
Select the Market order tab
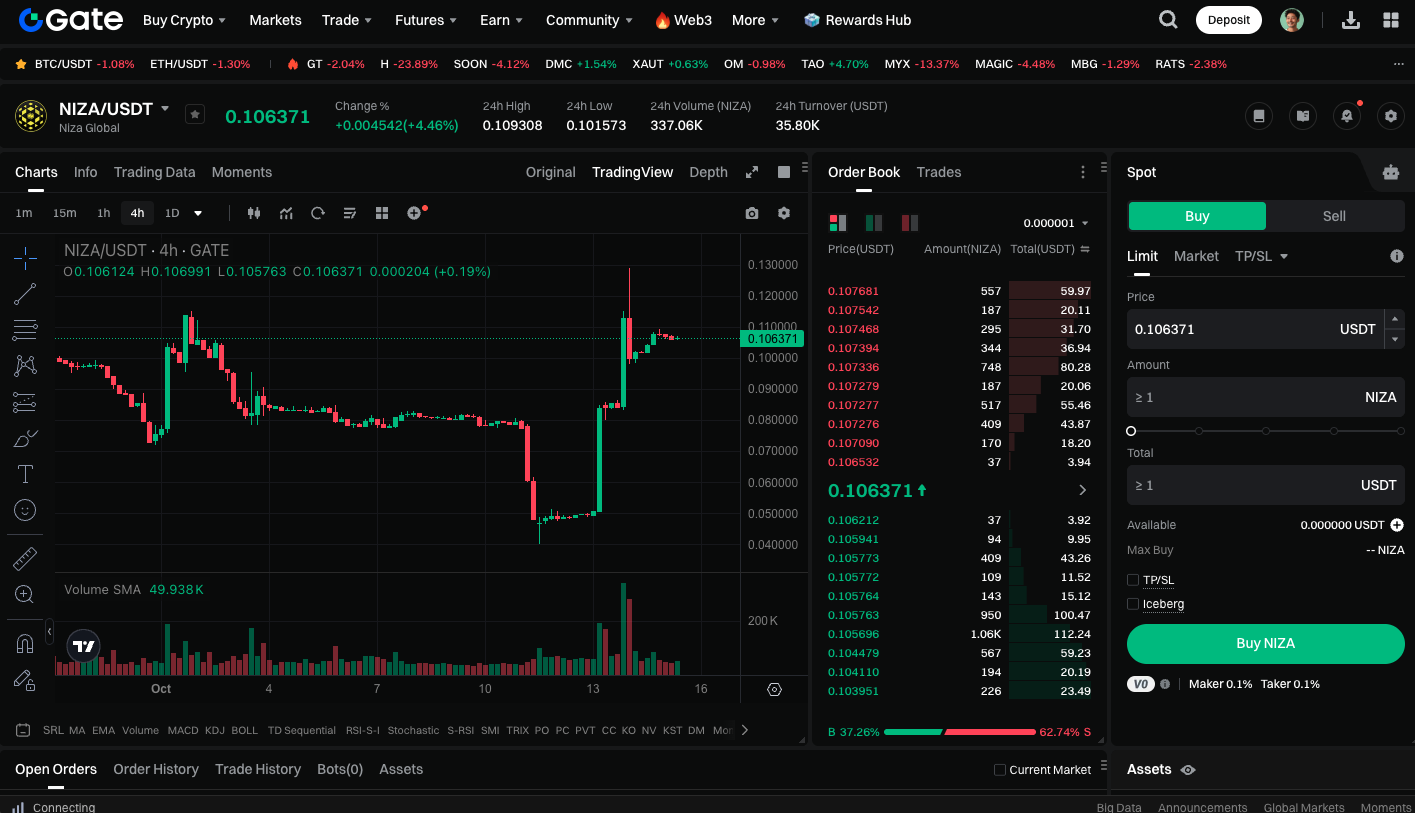tap(1196, 256)
